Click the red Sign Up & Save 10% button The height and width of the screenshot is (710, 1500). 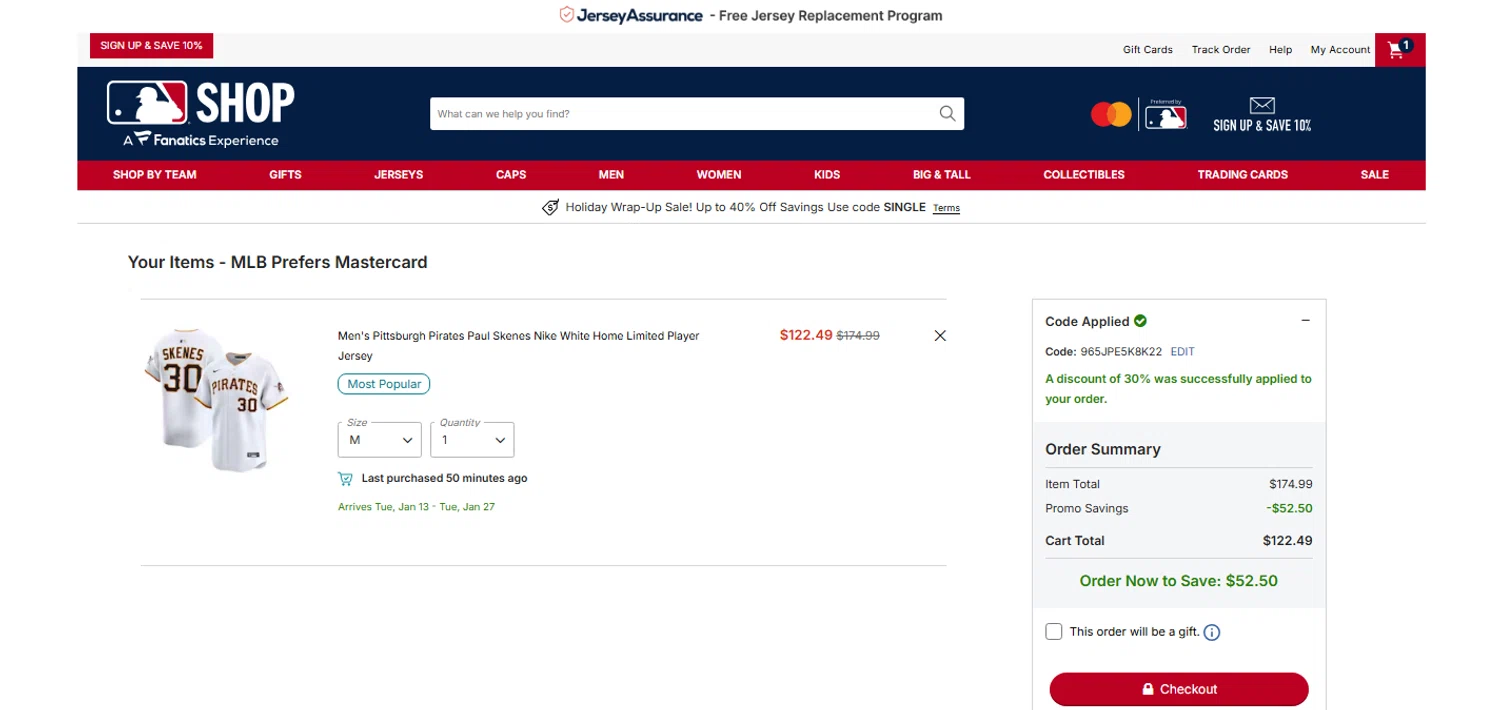151,46
